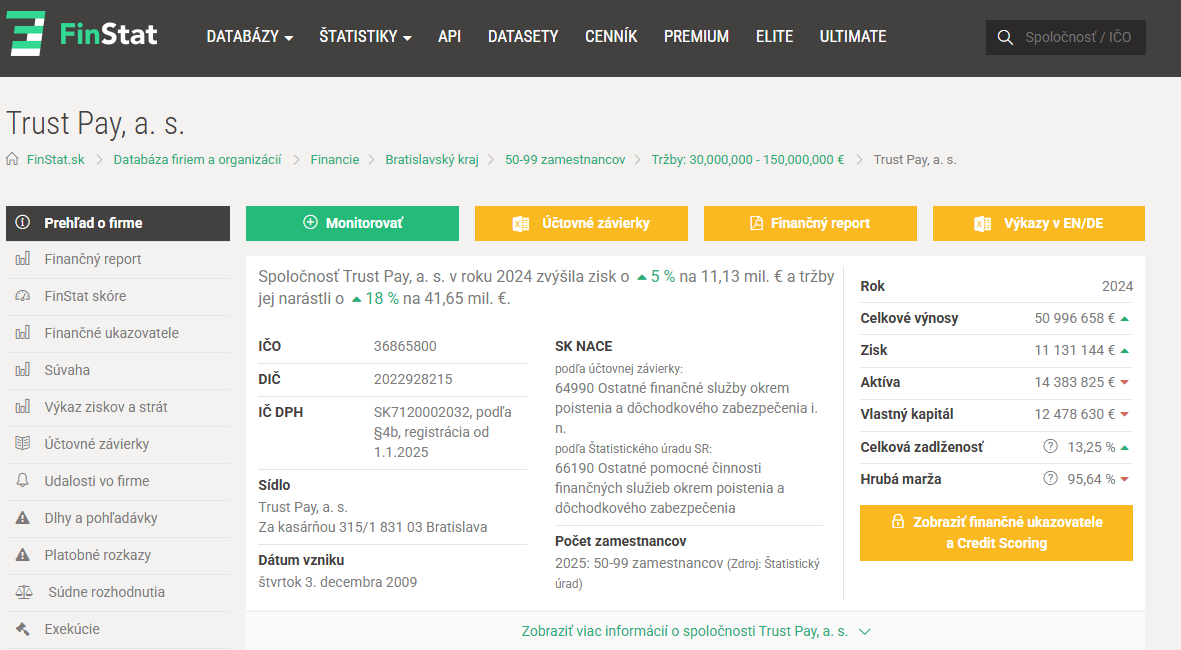This screenshot has height=650, width=1181.
Task: Click Zobraziť finančné ukazovatele a Credit Scoring
Action: (996, 533)
